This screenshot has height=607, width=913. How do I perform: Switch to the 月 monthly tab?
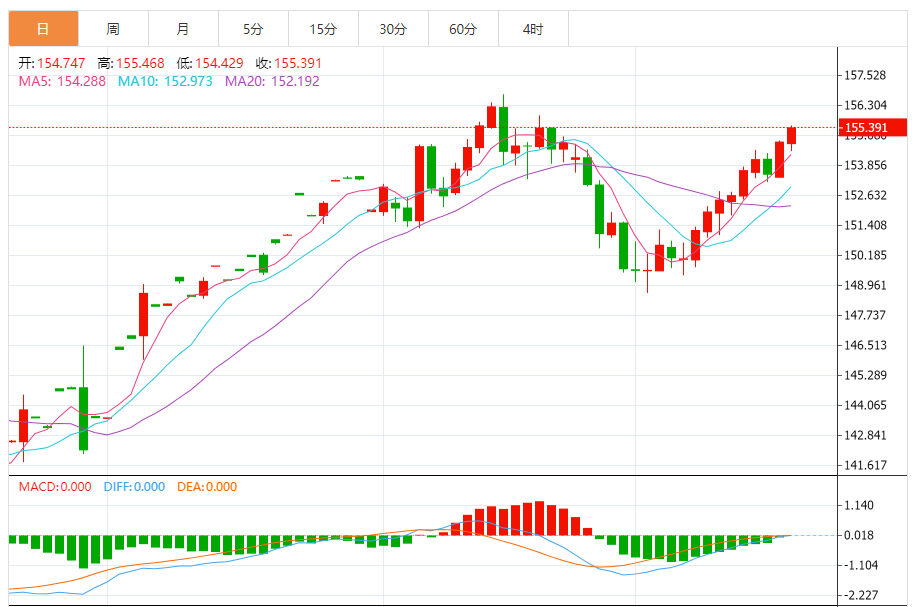tap(183, 29)
